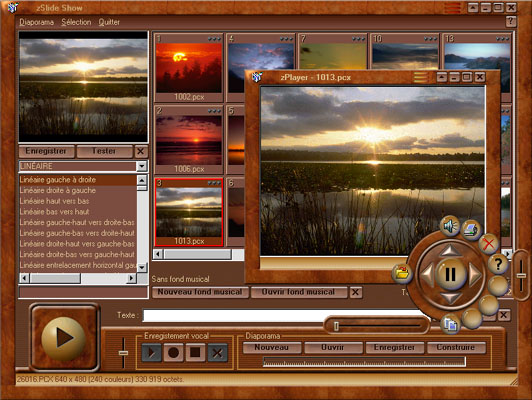Click the Construire button
Screen dimensions: 532x400
tap(456, 347)
